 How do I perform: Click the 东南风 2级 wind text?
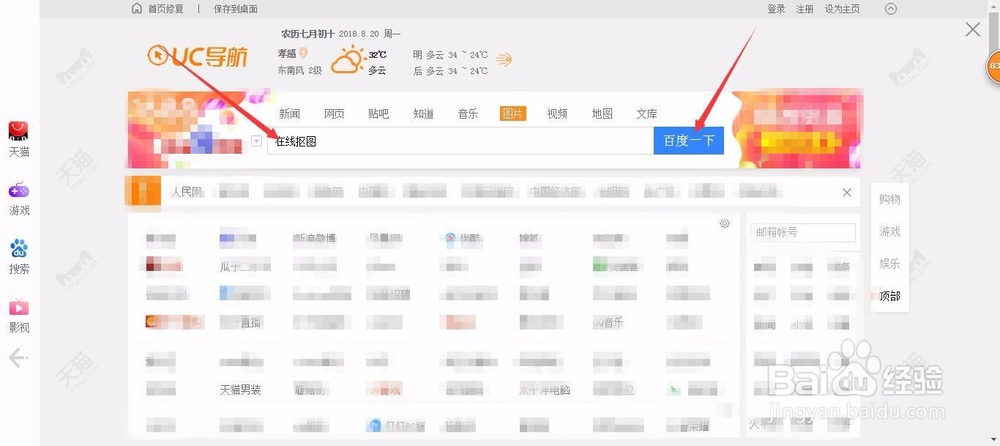[300, 71]
